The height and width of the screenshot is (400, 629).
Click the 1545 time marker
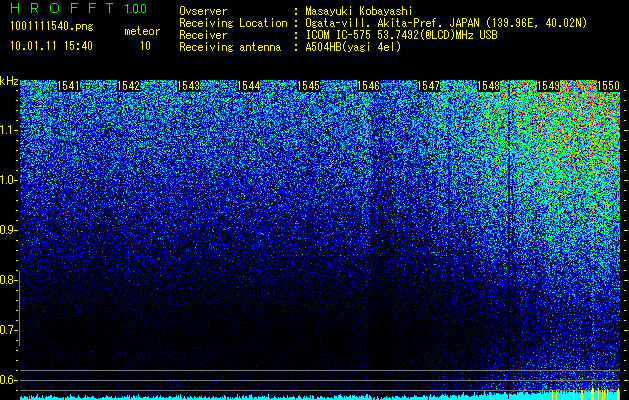click(308, 86)
